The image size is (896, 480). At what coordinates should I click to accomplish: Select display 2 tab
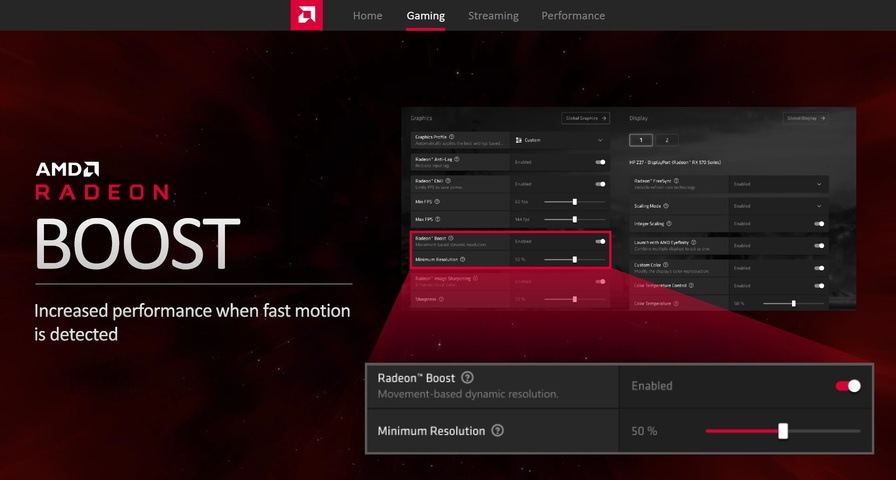(x=667, y=140)
